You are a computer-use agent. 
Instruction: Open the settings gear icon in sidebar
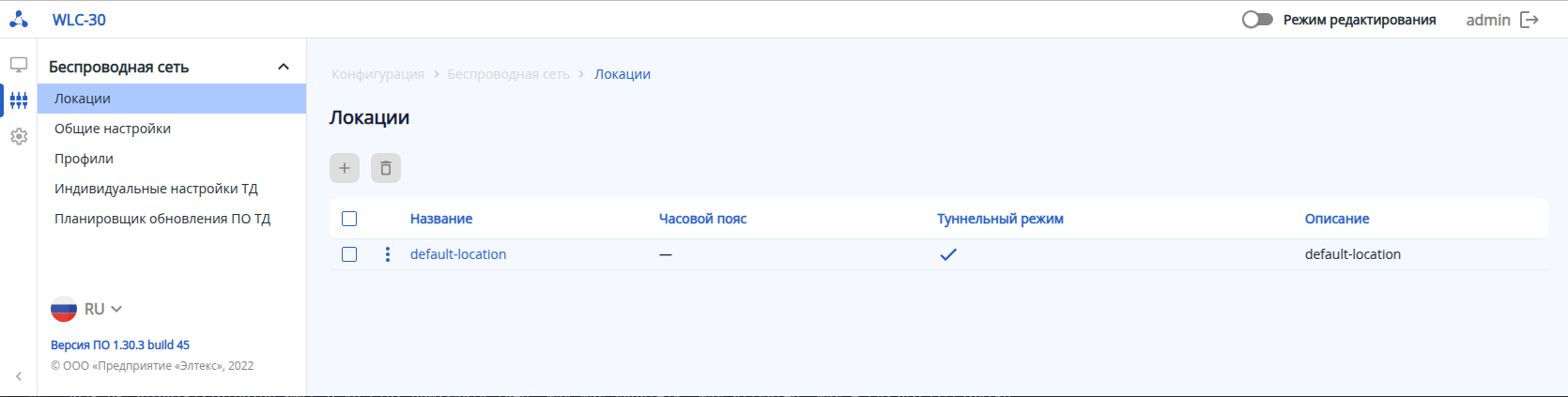point(19,137)
